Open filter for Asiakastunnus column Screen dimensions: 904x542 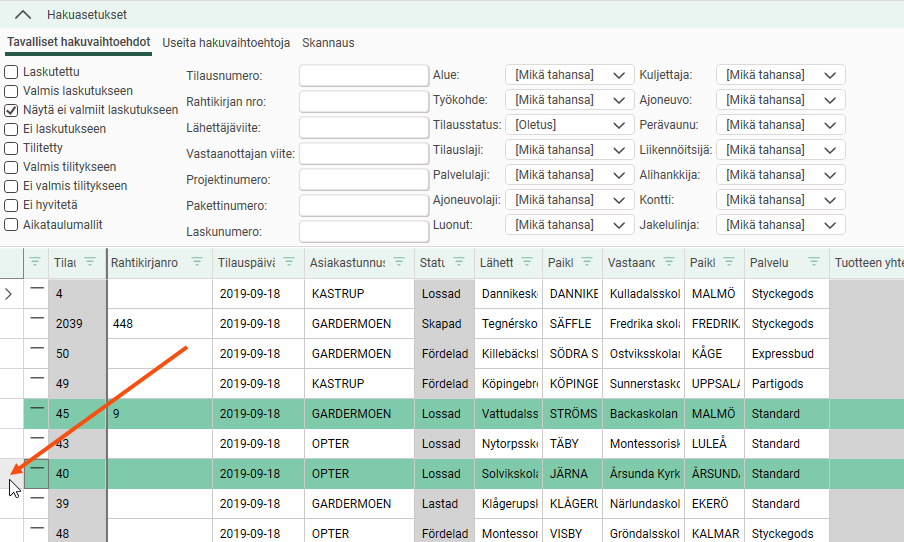point(398,262)
